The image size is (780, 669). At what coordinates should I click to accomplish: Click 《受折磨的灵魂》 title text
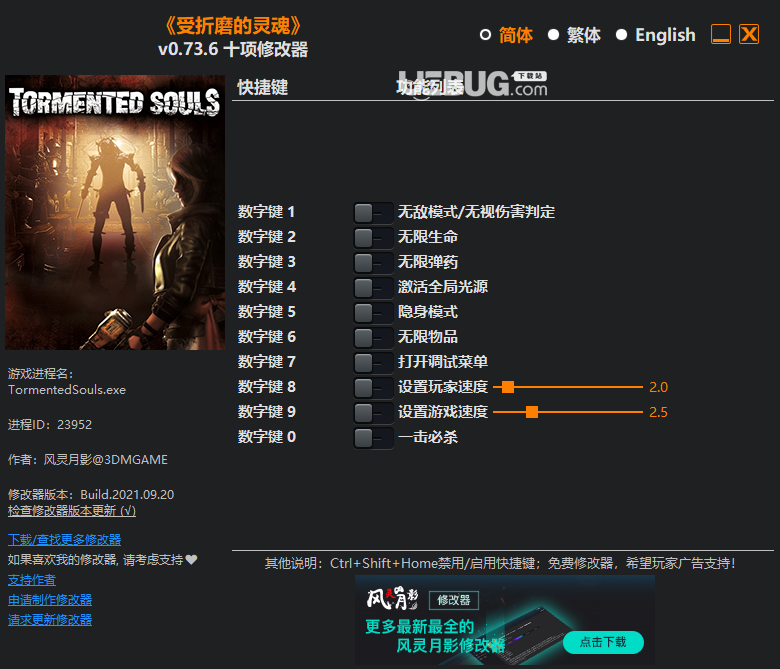[233, 26]
